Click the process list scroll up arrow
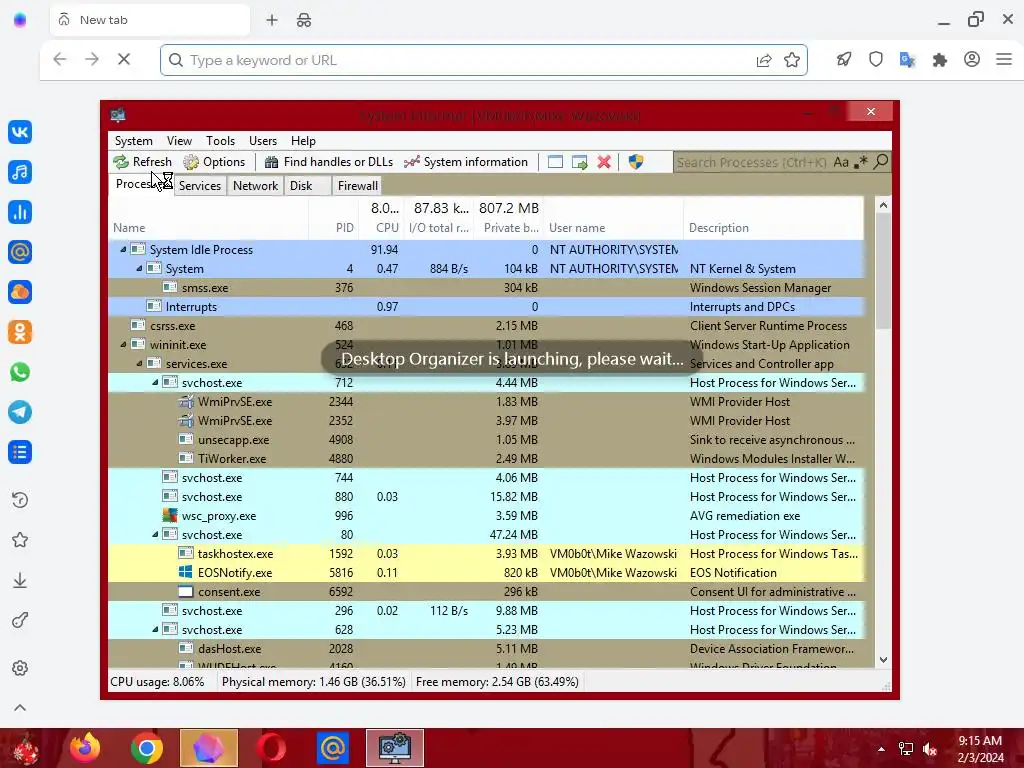Screen dimensions: 1024x768 pos(883,205)
